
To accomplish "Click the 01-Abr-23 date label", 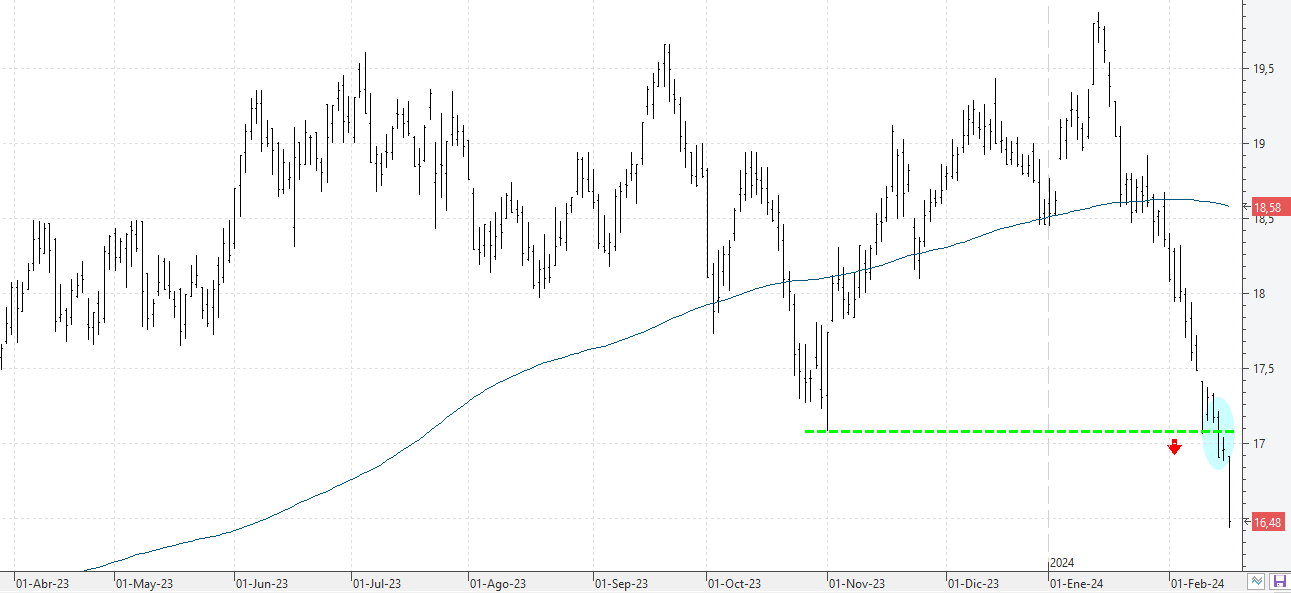I will click(x=42, y=583).
